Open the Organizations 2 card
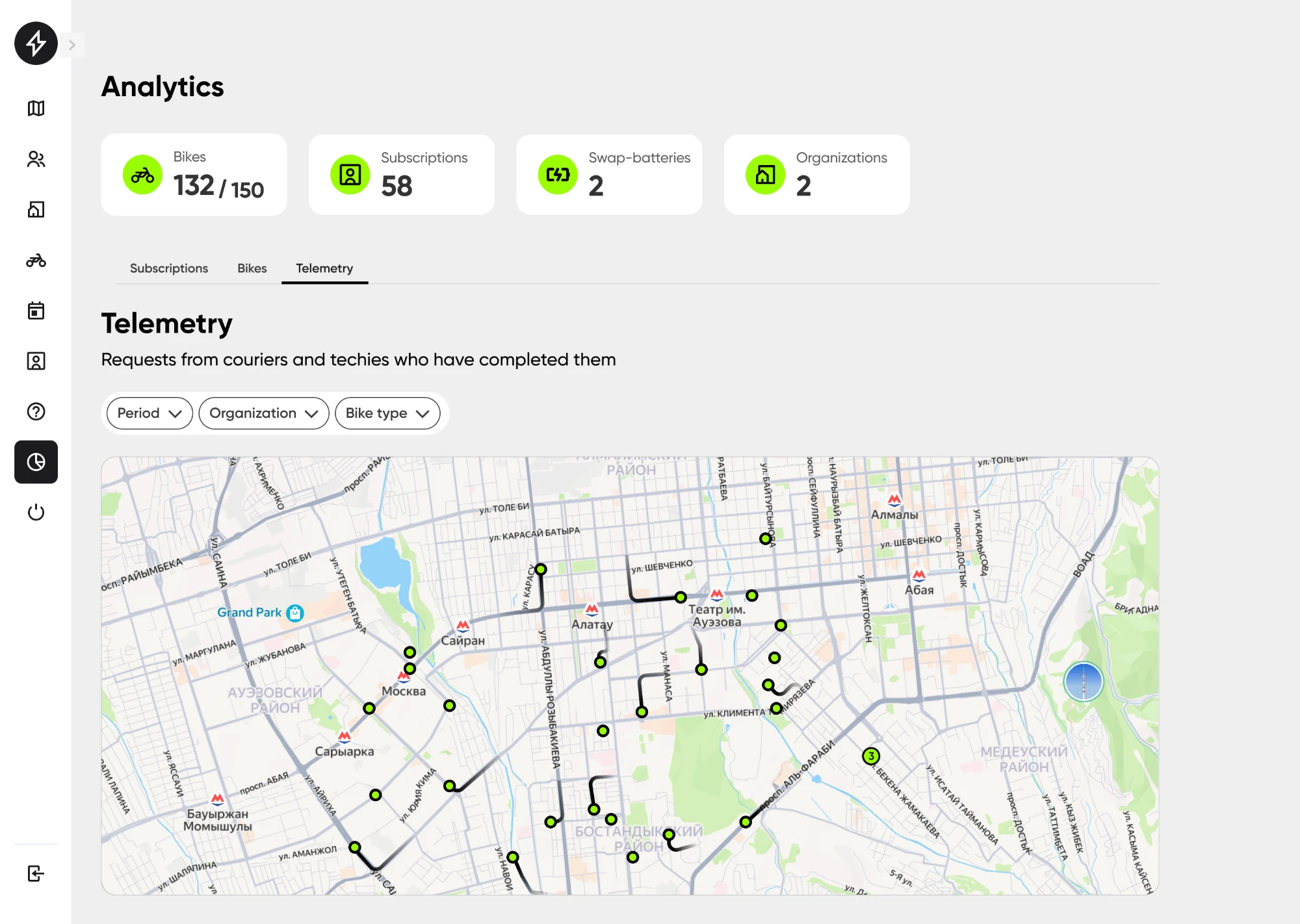The image size is (1300, 924). 817,174
